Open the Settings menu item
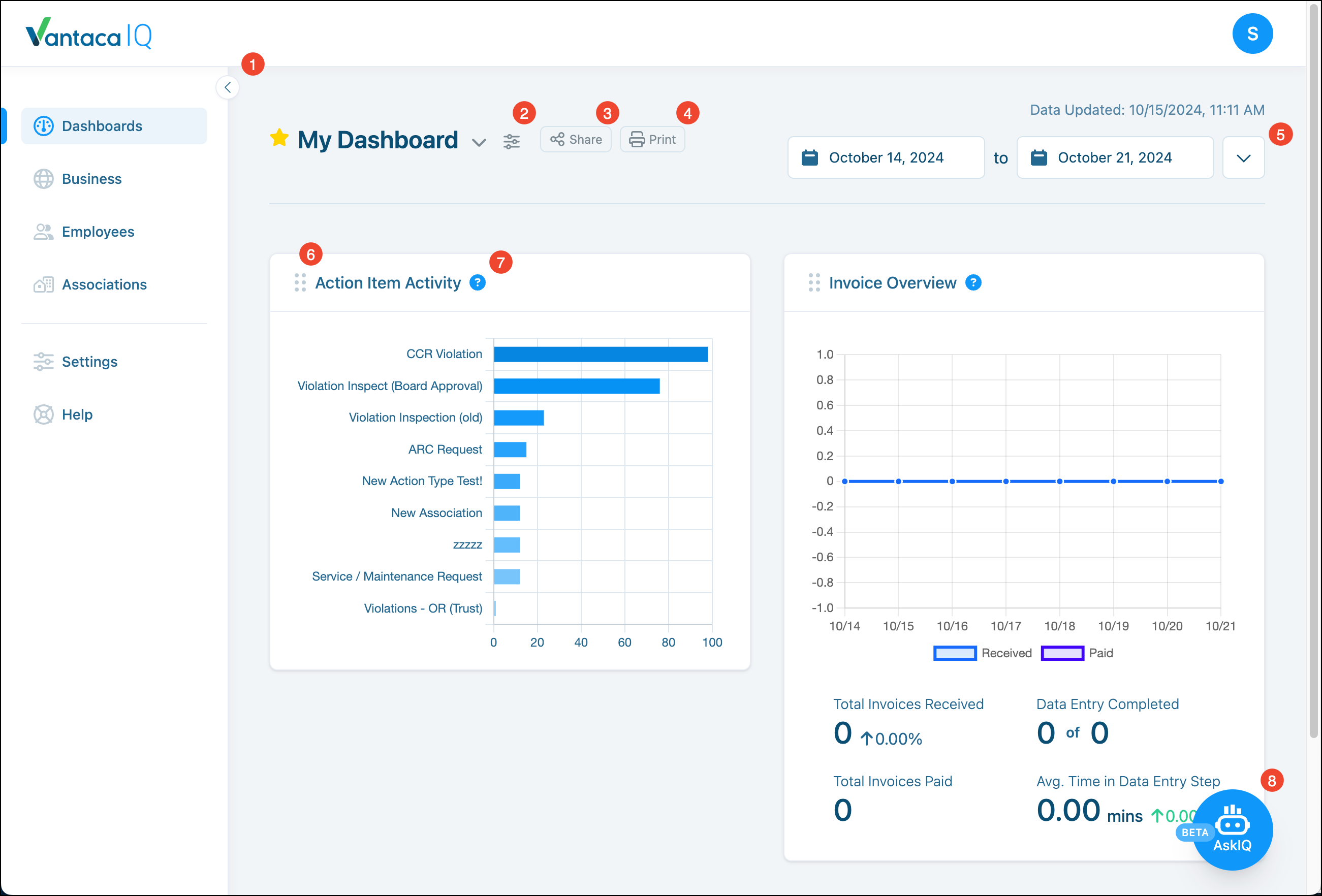Screen dimensions: 1322x896 tap(43, 362)
